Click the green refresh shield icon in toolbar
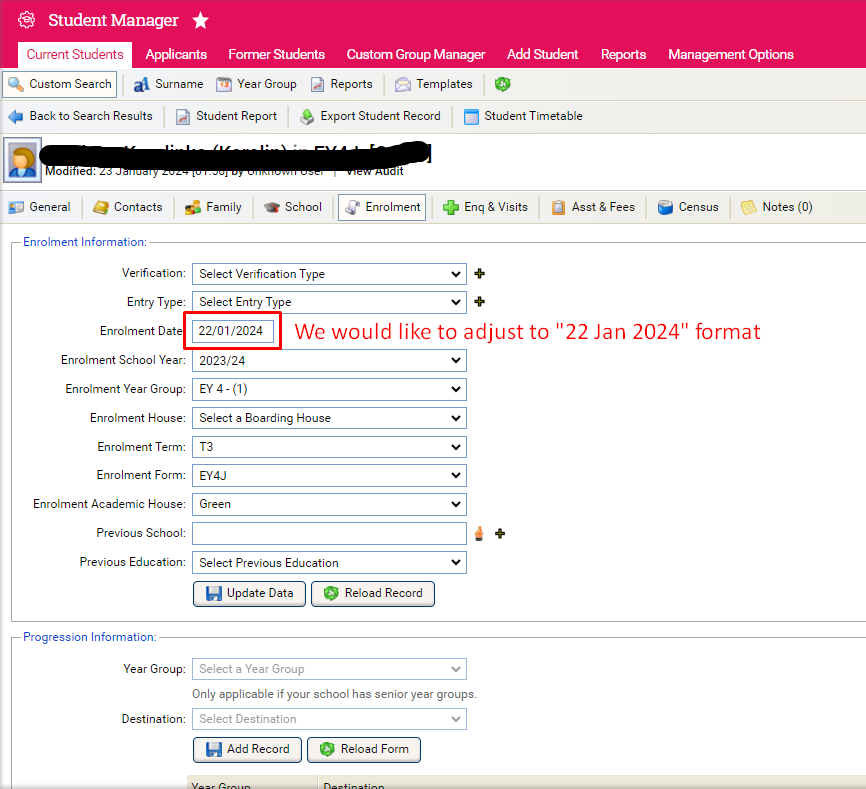866x789 pixels. 503,85
